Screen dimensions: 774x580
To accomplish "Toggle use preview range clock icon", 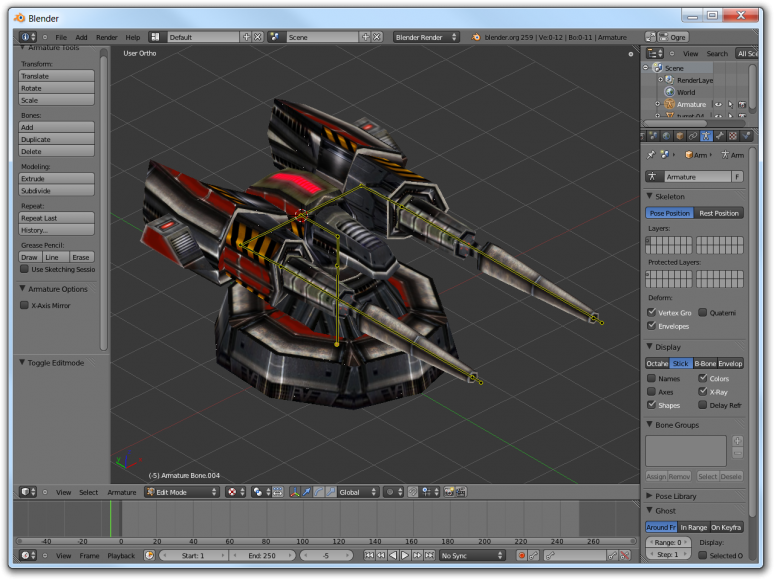I will [x=149, y=555].
